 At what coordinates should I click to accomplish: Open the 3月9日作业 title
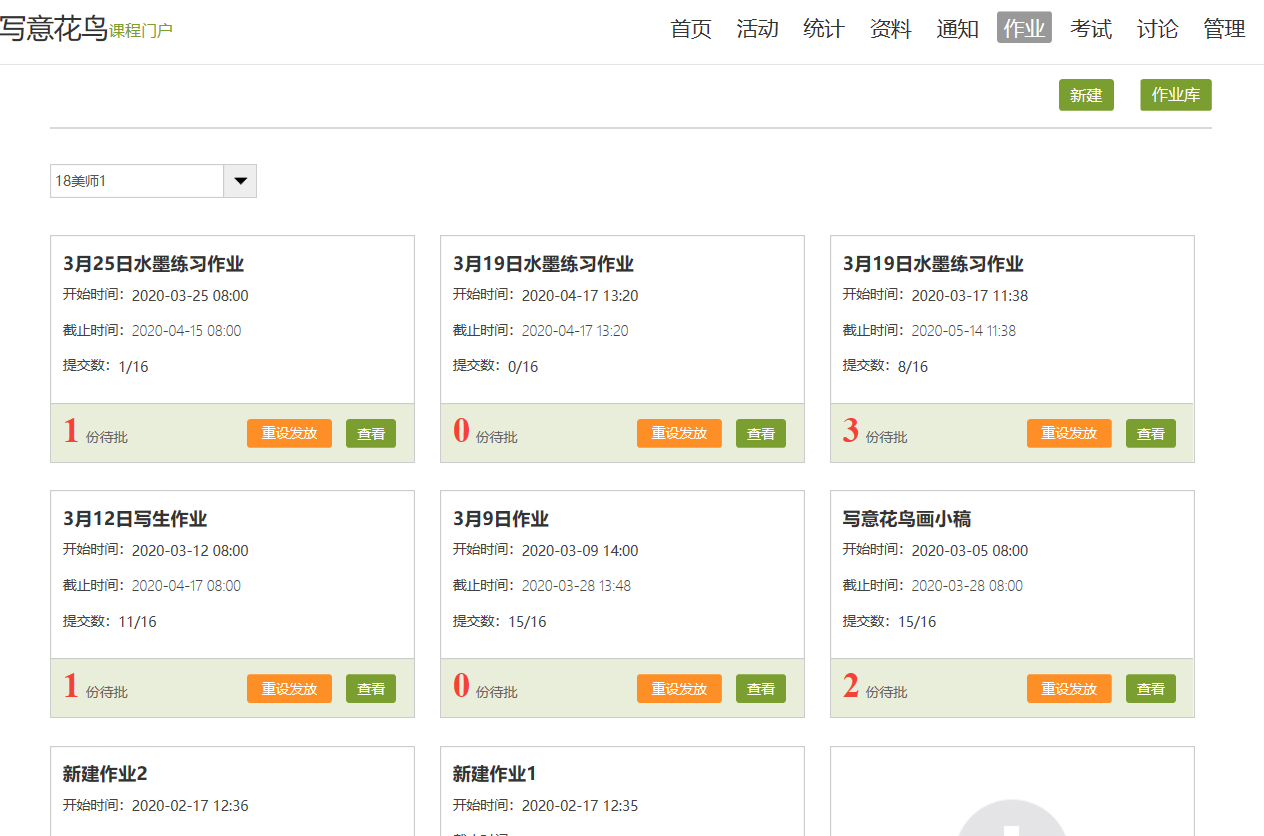point(501,519)
